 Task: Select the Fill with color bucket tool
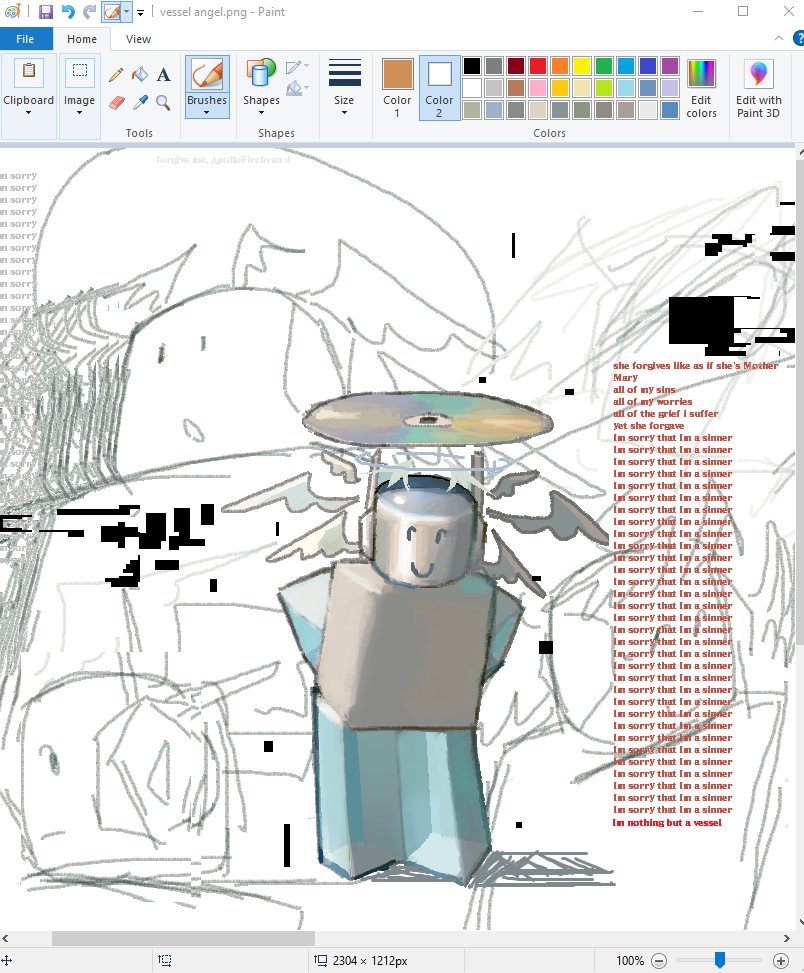tap(140, 74)
